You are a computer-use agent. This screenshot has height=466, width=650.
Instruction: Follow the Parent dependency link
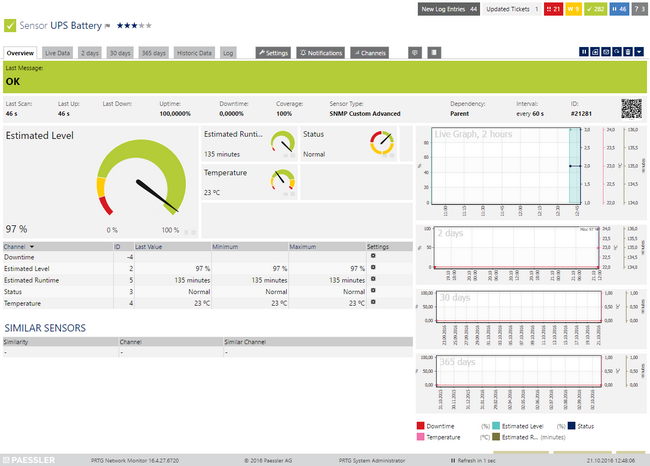[459, 114]
